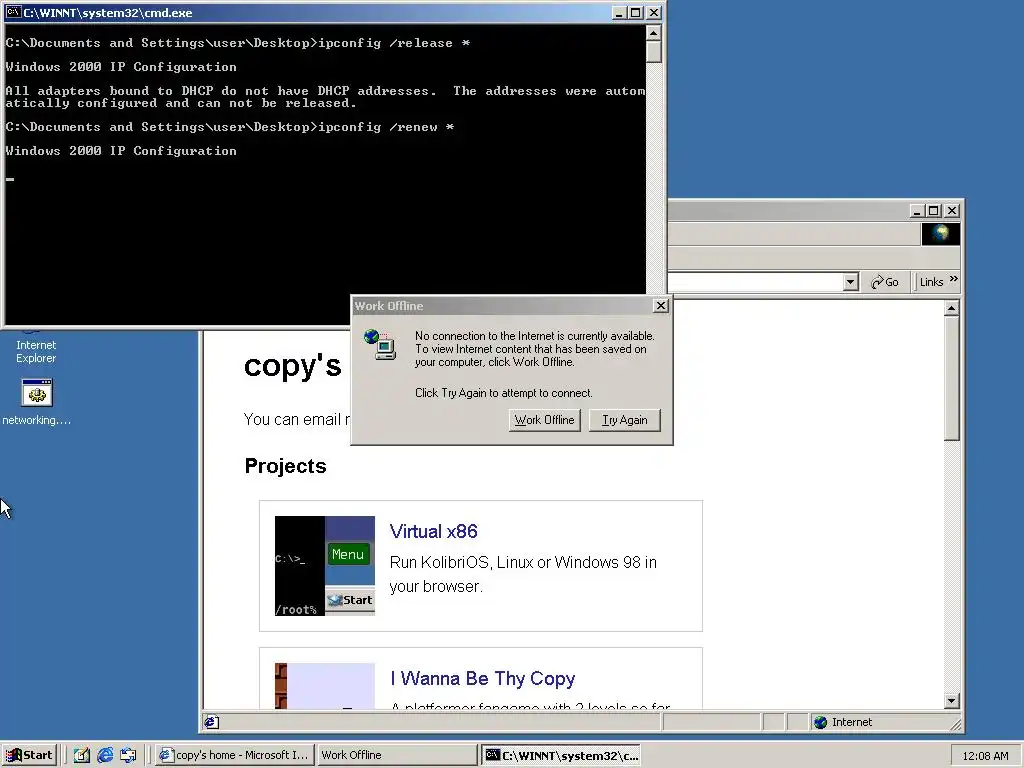Click the Run KolibriOS description text
Image resolution: width=1024 pixels, height=768 pixels.
coord(523,574)
